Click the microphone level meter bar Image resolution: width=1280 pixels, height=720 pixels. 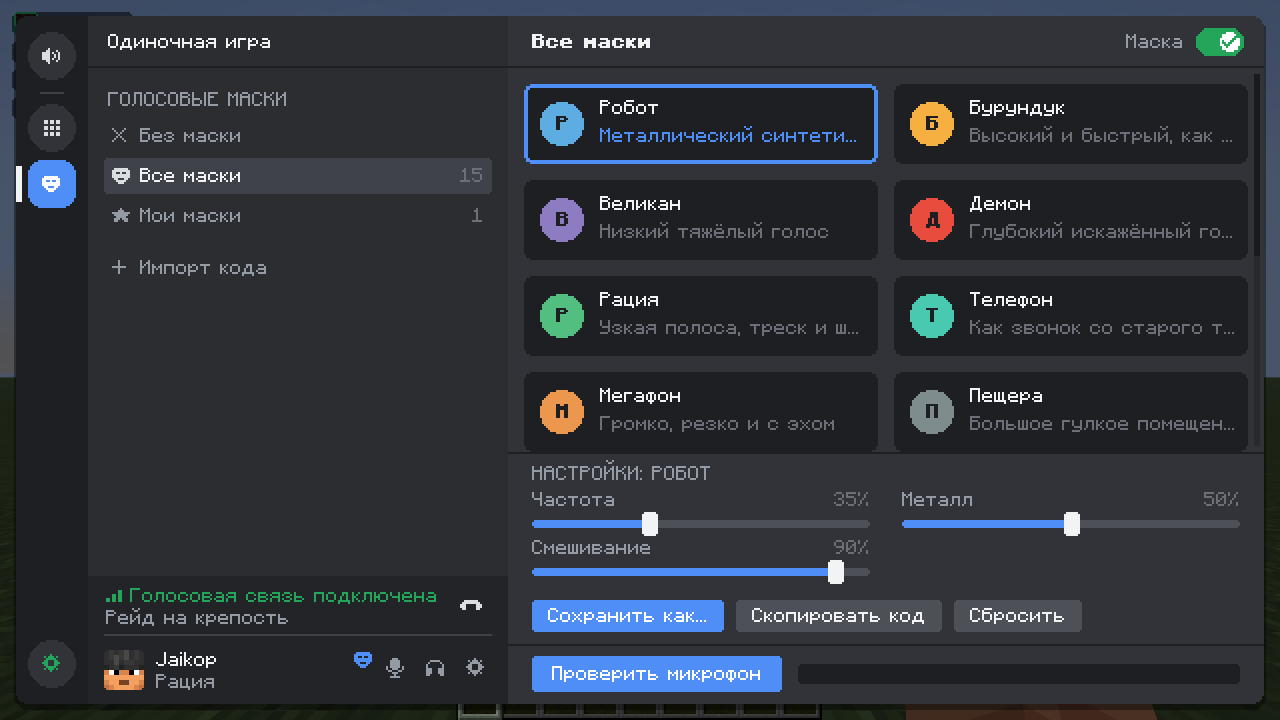point(1018,674)
